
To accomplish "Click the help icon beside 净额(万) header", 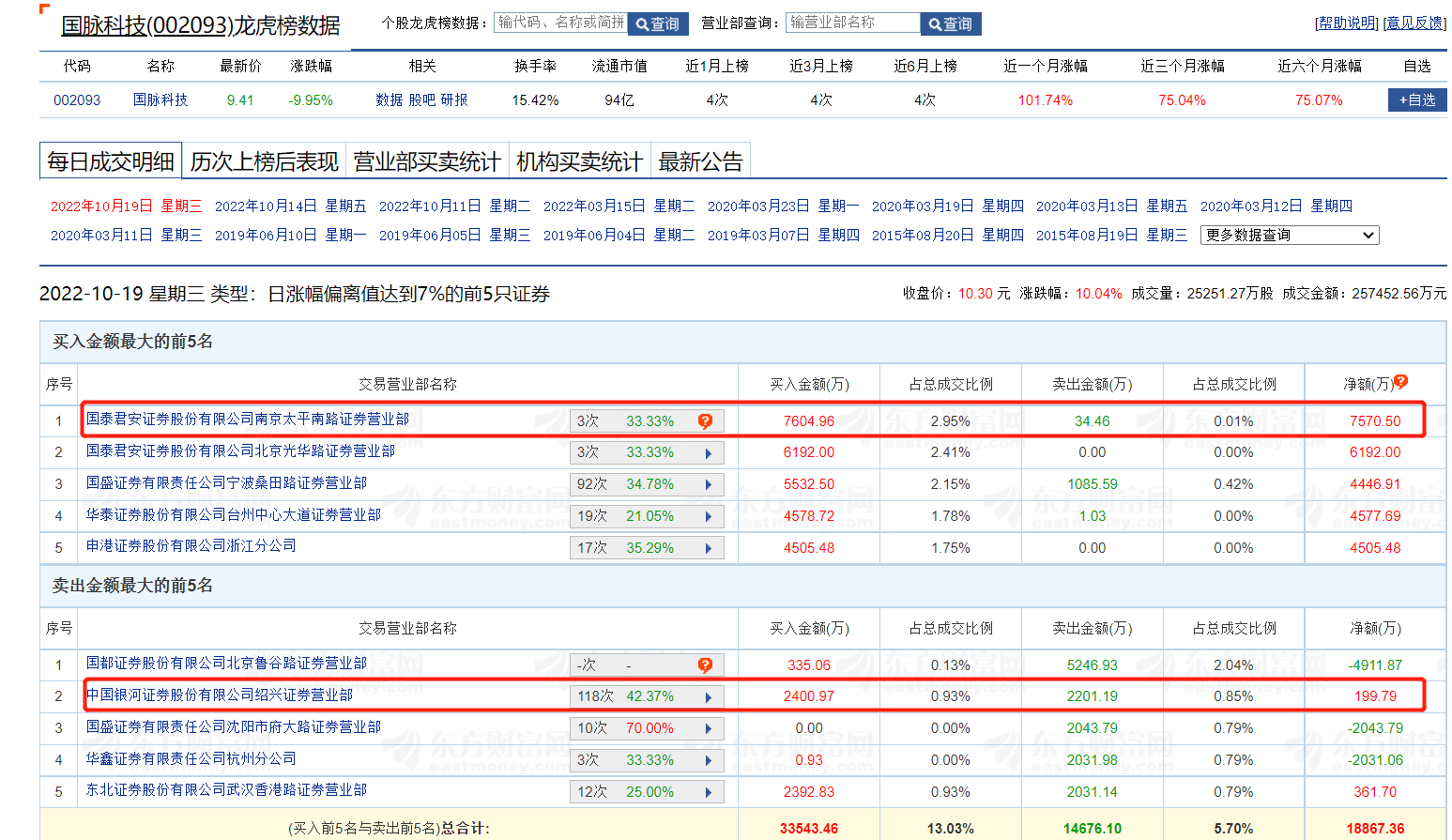I will click(x=1400, y=382).
